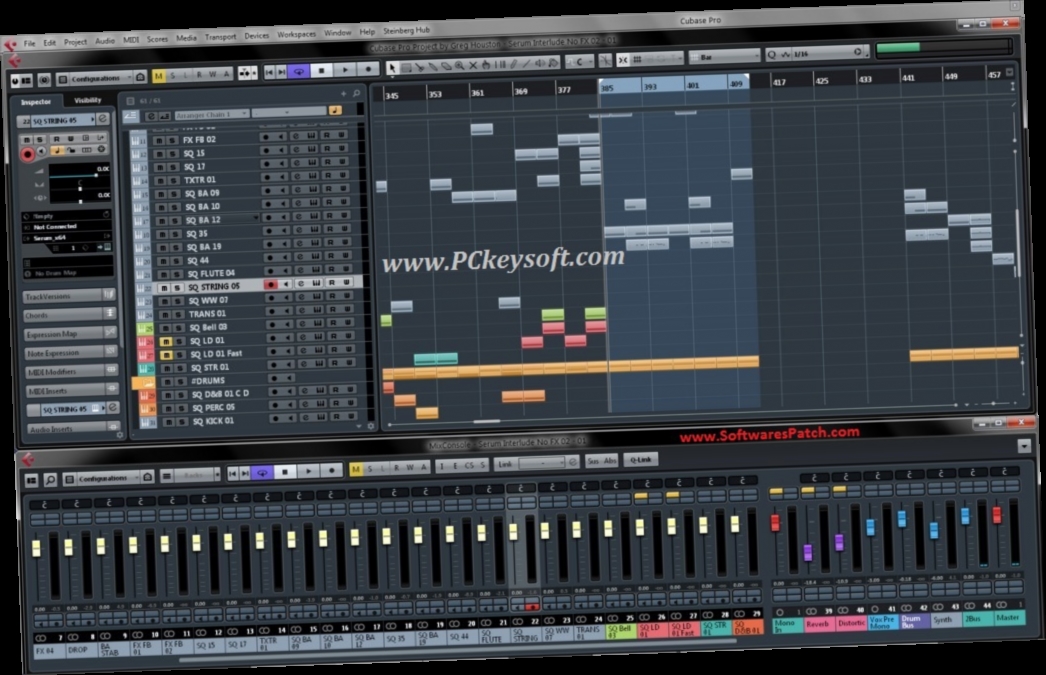Click the purple Reverb channel fader
This screenshot has width=1046, height=675.
[x=807, y=552]
